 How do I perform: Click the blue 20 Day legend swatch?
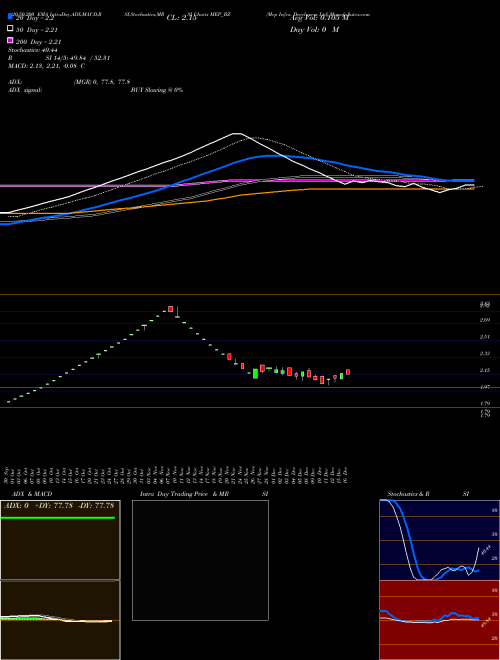(10, 16)
